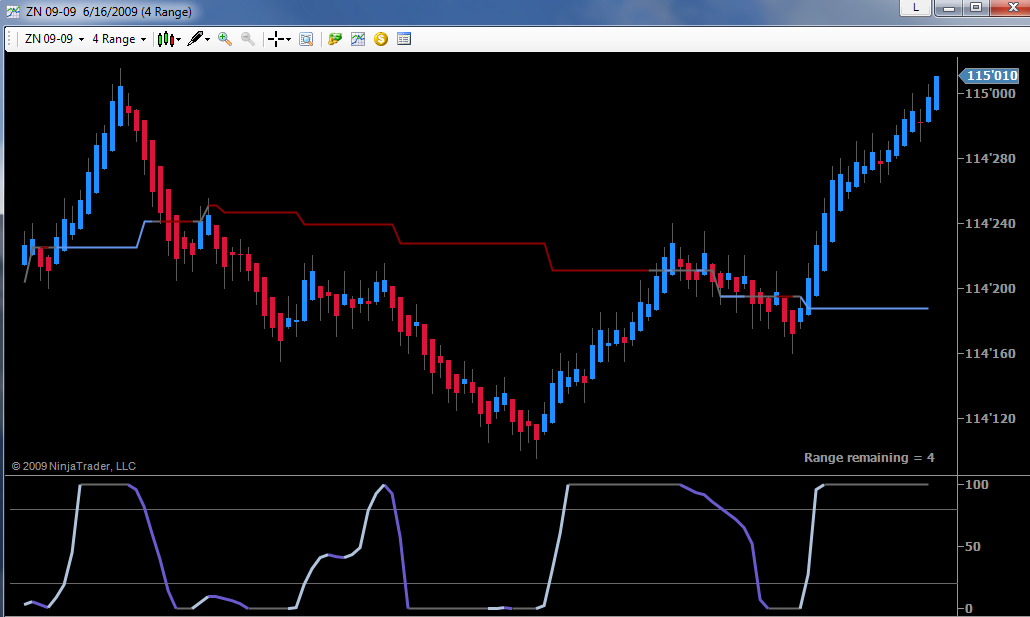This screenshot has height=617, width=1030.
Task: Click the 0 level on oscillator axis
Action: pos(969,608)
